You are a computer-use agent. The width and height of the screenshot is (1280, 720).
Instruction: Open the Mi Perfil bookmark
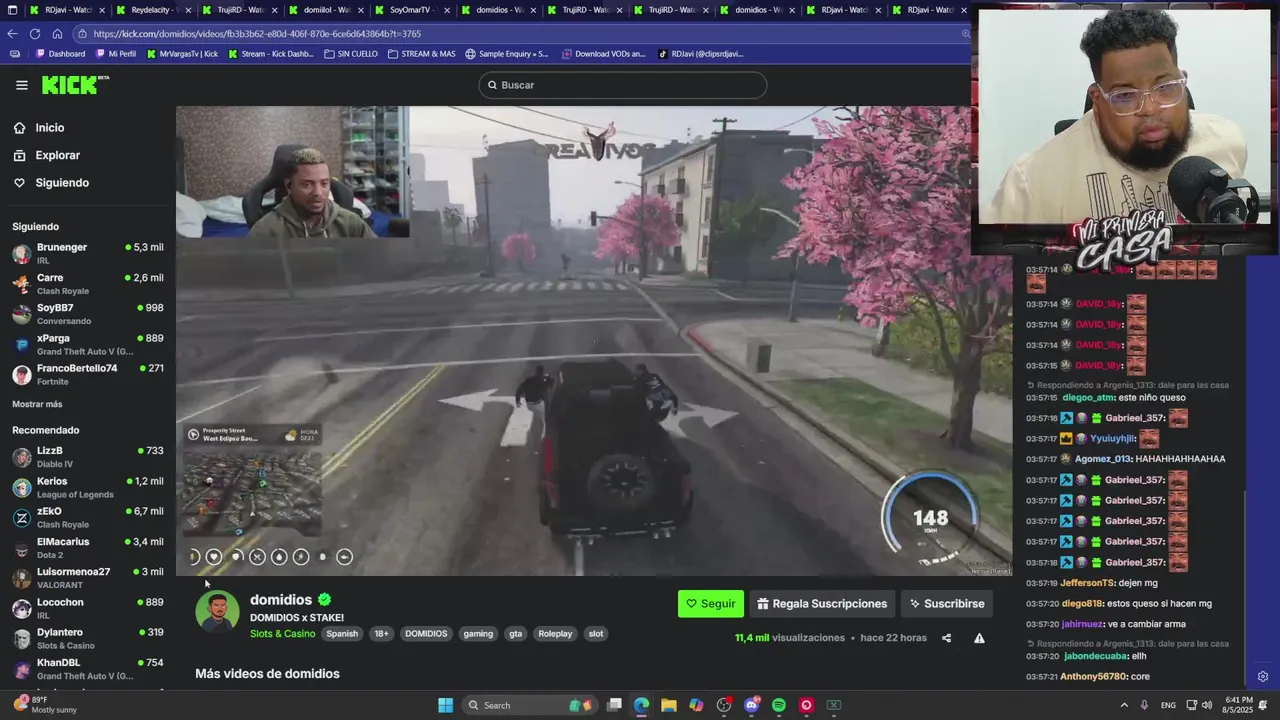pos(115,54)
